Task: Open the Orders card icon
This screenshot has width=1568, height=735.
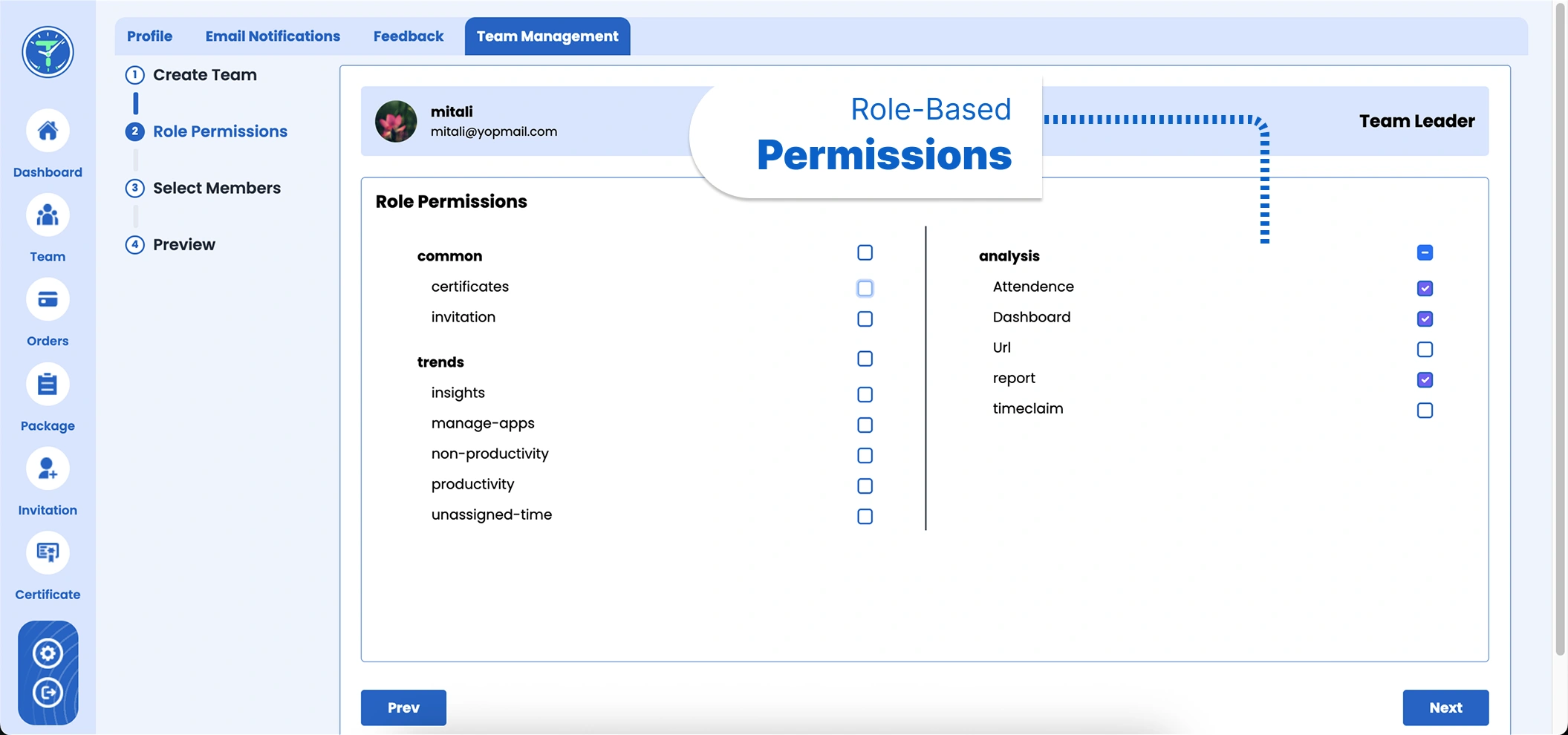Action: click(x=48, y=300)
